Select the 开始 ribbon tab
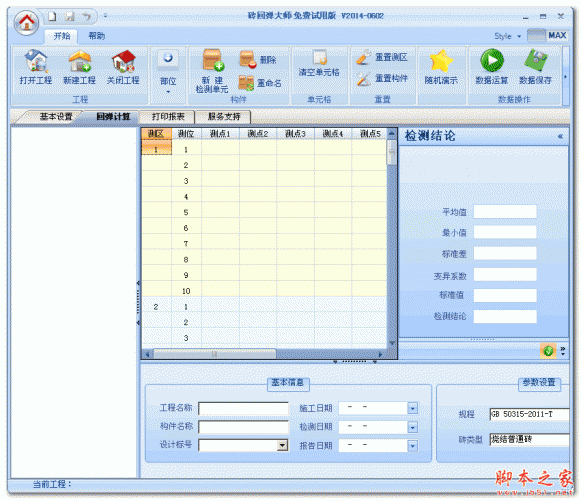This screenshot has width=581, height=500. tap(62, 36)
